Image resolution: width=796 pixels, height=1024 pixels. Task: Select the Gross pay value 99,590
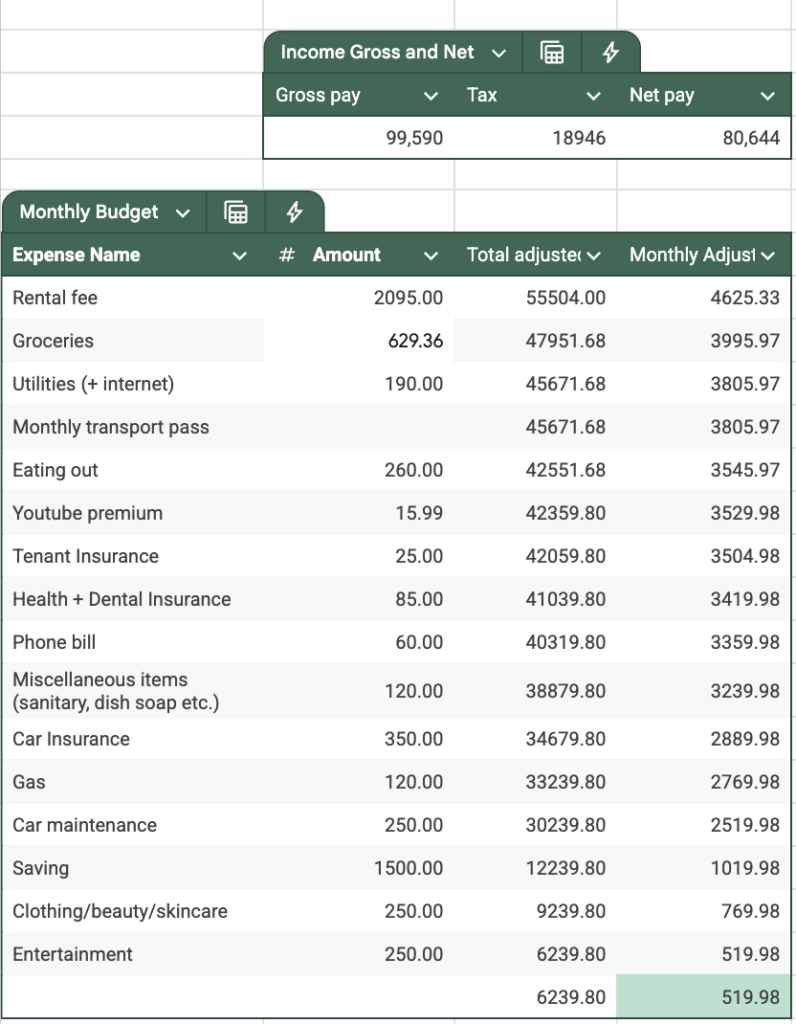[x=358, y=138]
